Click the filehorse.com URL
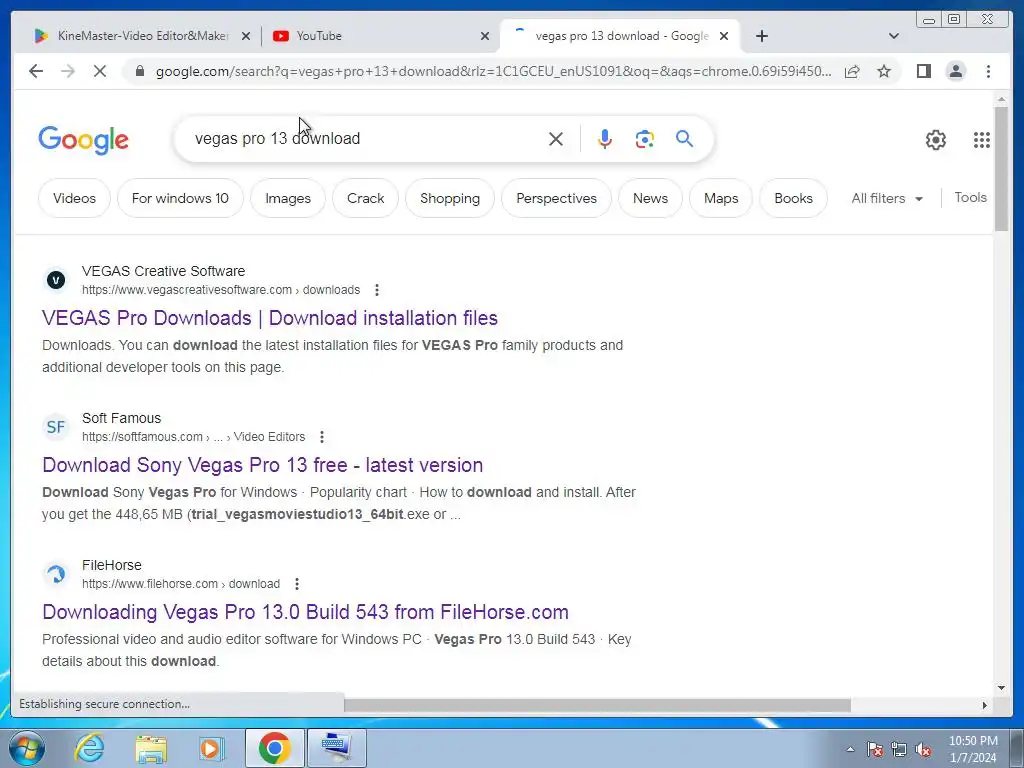 [x=181, y=584]
